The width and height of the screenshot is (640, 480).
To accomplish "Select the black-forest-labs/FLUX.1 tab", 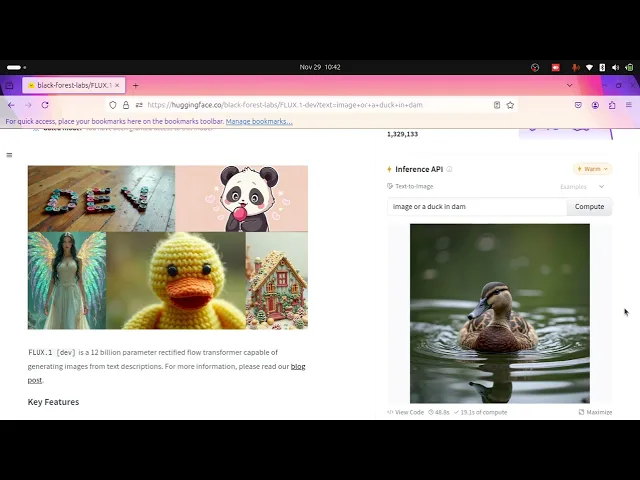I will pos(73,85).
